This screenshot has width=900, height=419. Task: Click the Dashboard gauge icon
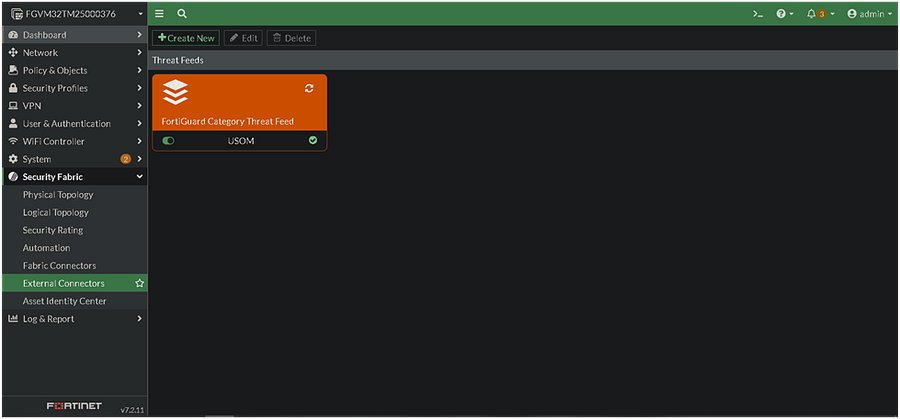(13, 35)
